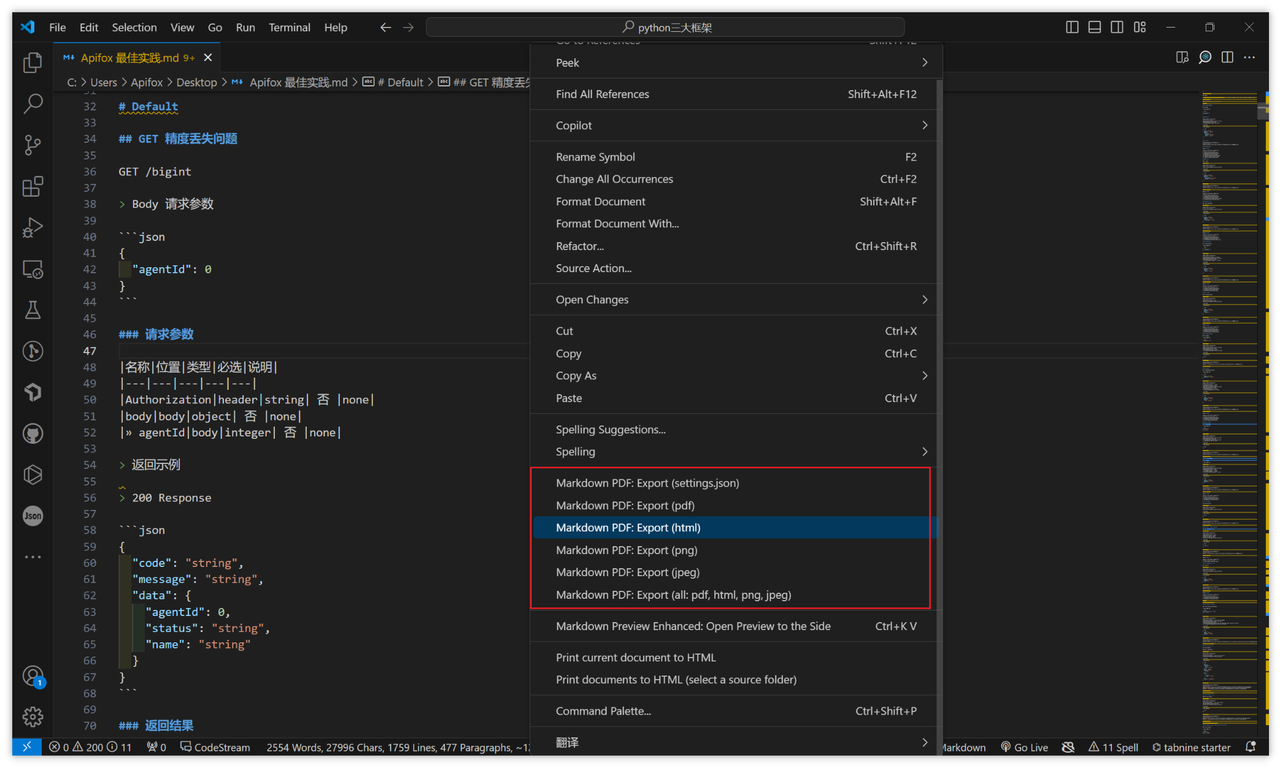Open the Remote Explorer view
Viewport: 1280px width, 768px height.
click(33, 269)
